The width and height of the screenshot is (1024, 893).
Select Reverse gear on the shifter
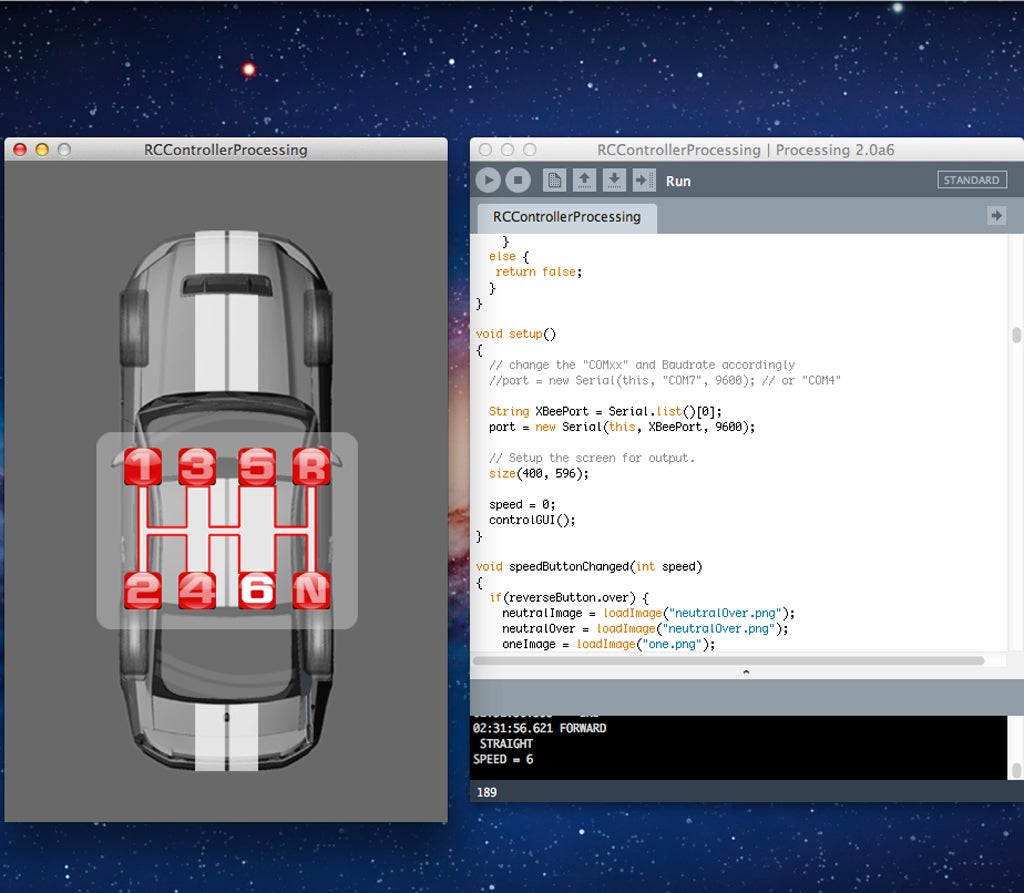point(311,466)
